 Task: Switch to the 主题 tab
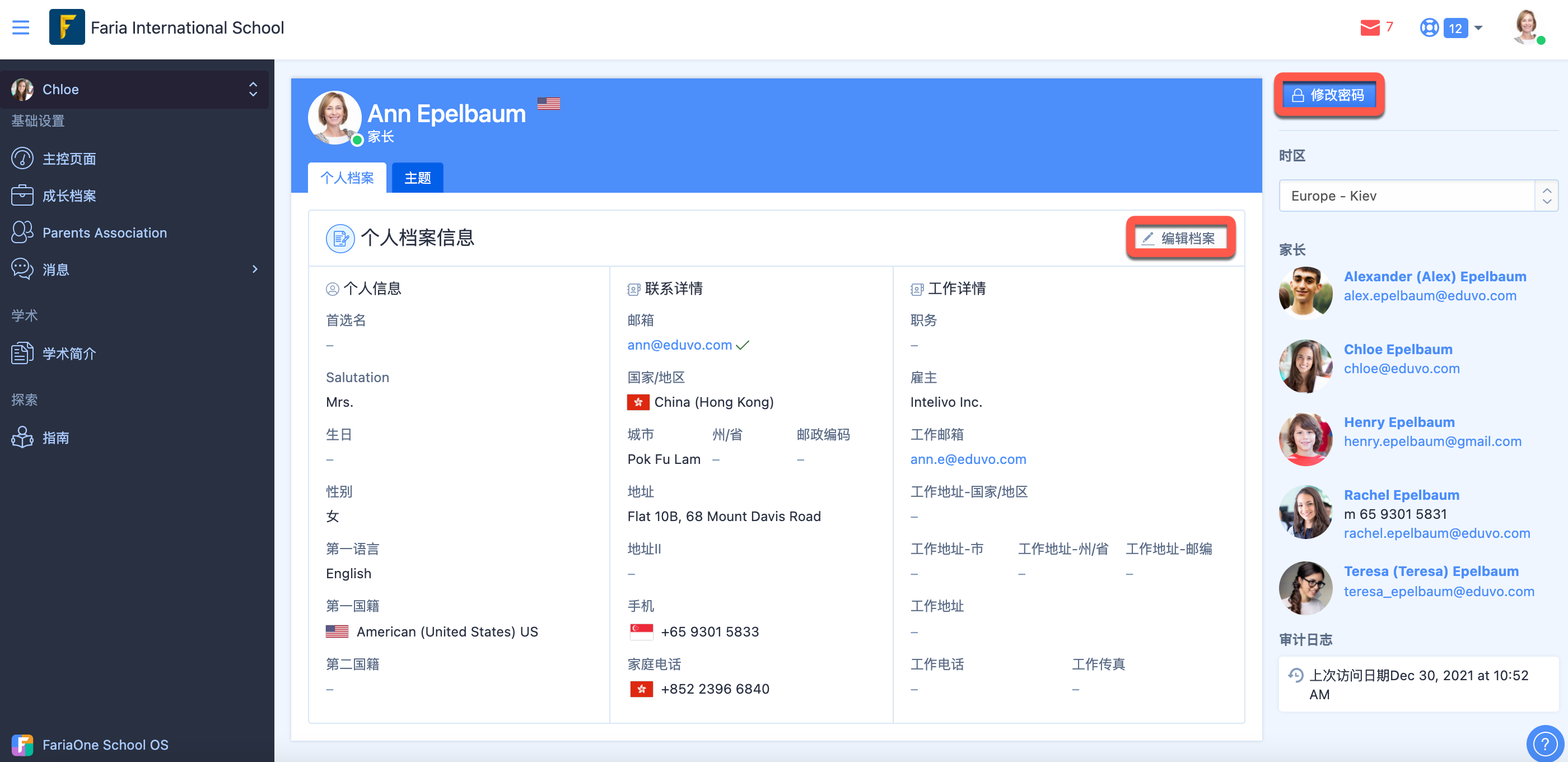(x=418, y=178)
